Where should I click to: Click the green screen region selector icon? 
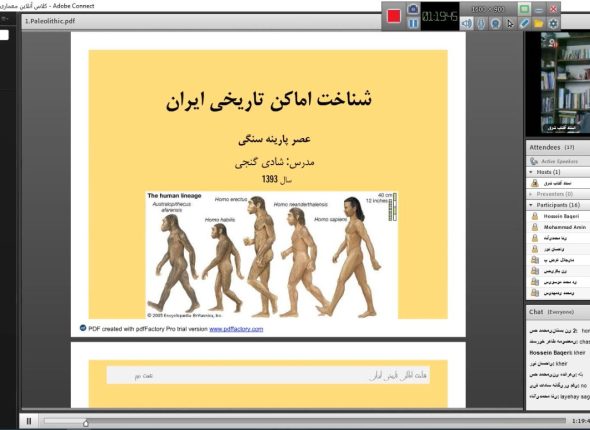click(x=524, y=9)
